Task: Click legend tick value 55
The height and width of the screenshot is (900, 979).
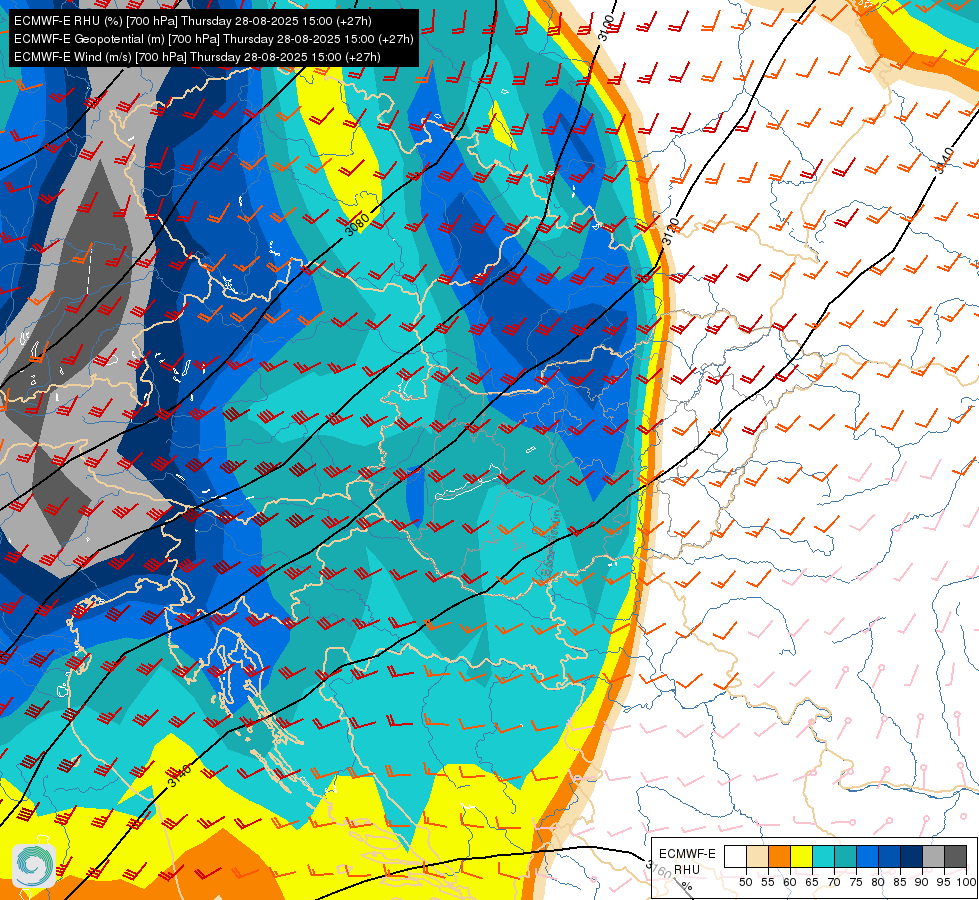Action: [x=768, y=882]
